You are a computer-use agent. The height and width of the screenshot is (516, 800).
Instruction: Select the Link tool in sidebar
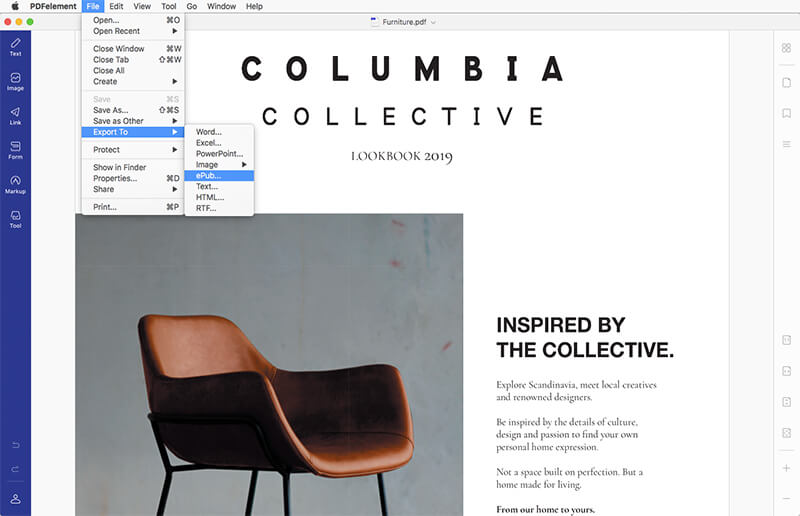click(15, 116)
